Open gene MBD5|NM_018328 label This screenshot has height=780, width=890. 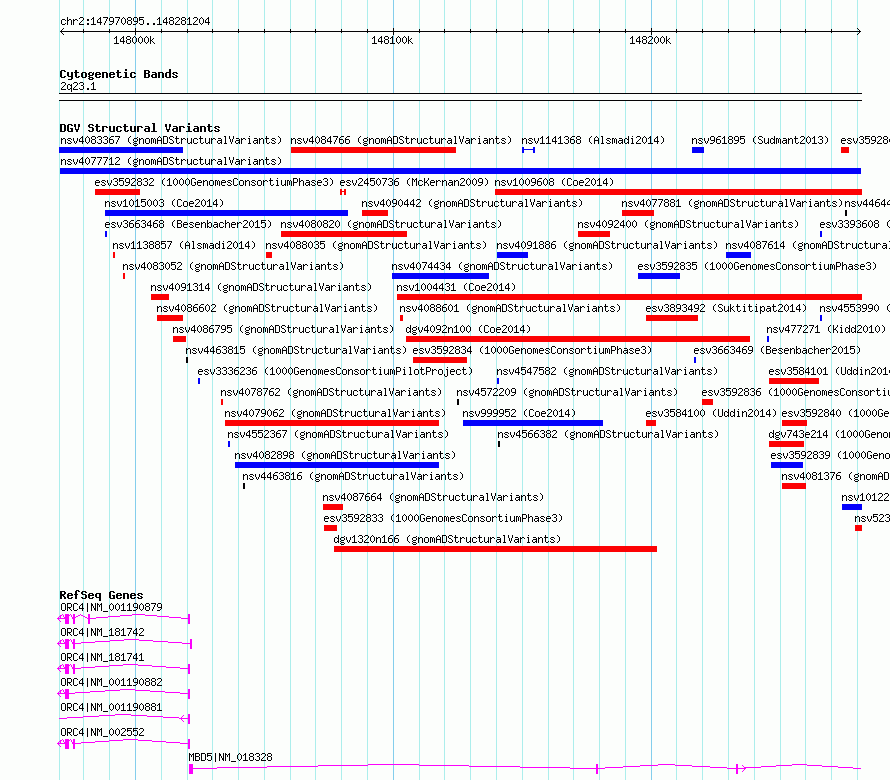pyautogui.click(x=230, y=757)
